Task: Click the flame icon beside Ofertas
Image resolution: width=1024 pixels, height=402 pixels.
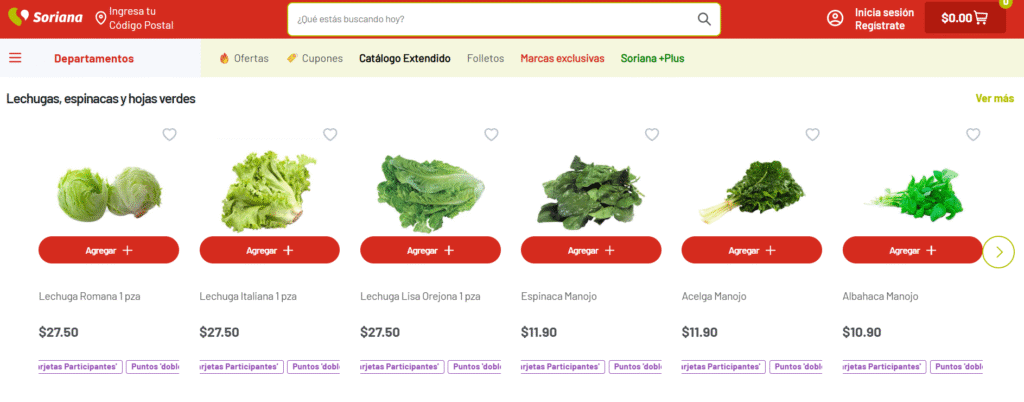Action: [x=224, y=58]
